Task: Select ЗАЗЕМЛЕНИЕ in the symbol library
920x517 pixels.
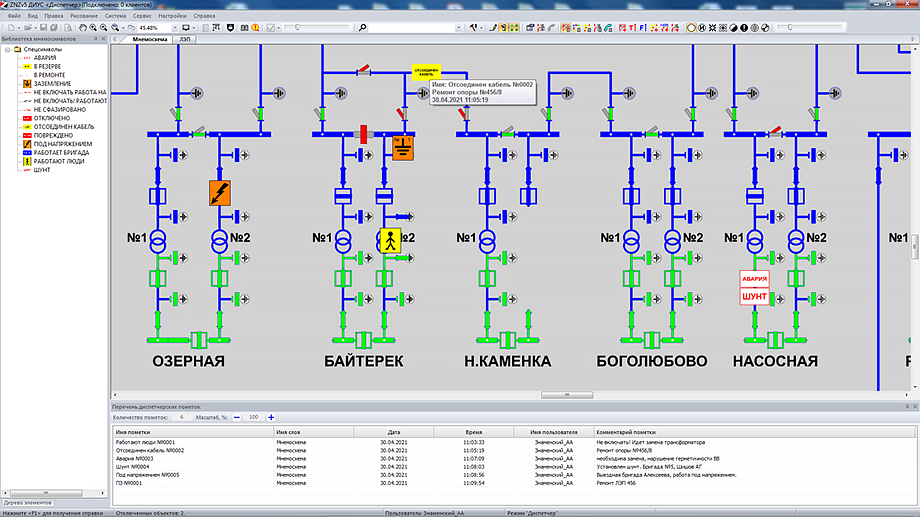Action: click(52, 83)
